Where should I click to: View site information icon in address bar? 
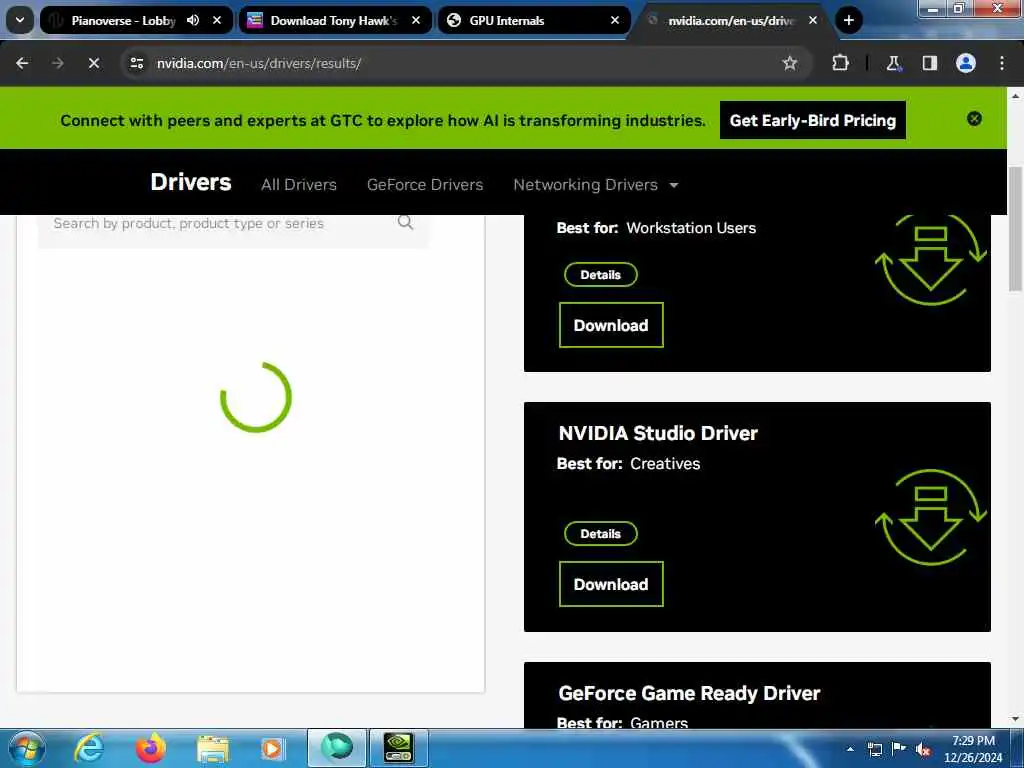pyautogui.click(x=136, y=63)
